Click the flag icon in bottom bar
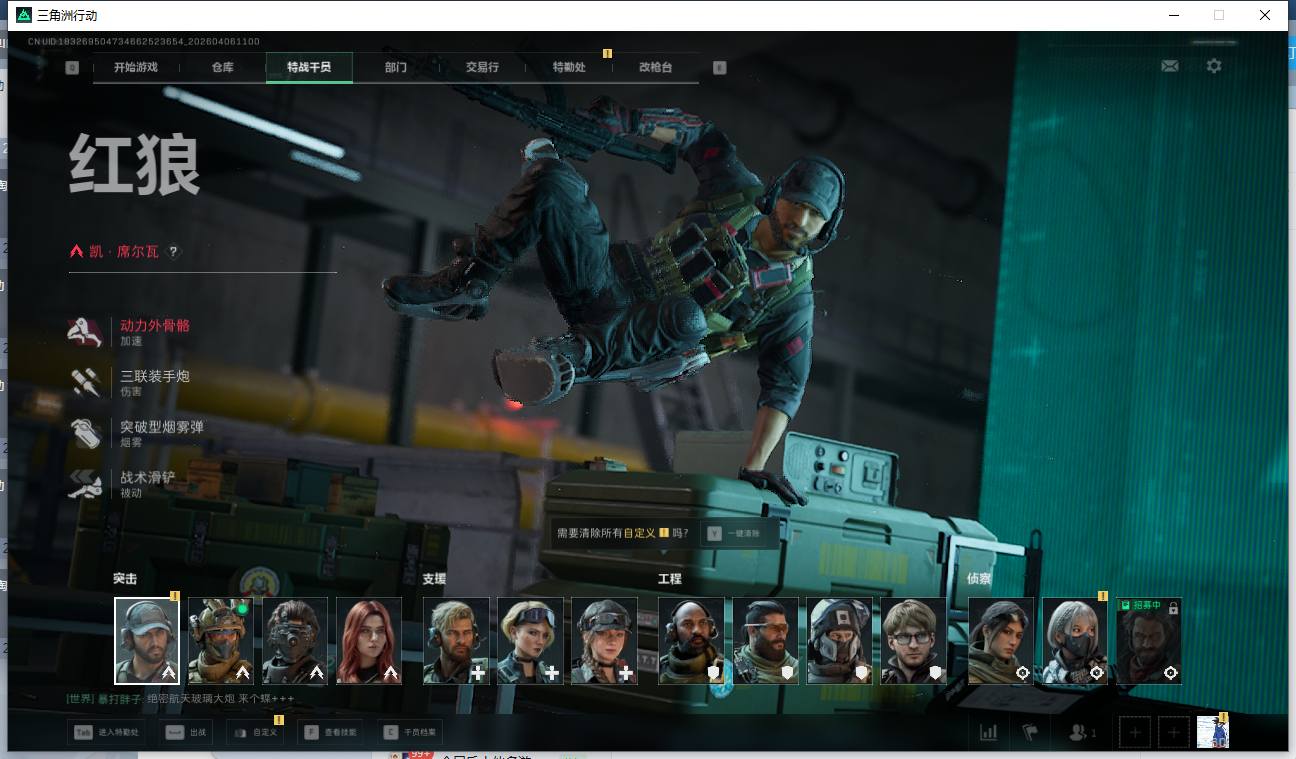1296x759 pixels. [1030, 732]
